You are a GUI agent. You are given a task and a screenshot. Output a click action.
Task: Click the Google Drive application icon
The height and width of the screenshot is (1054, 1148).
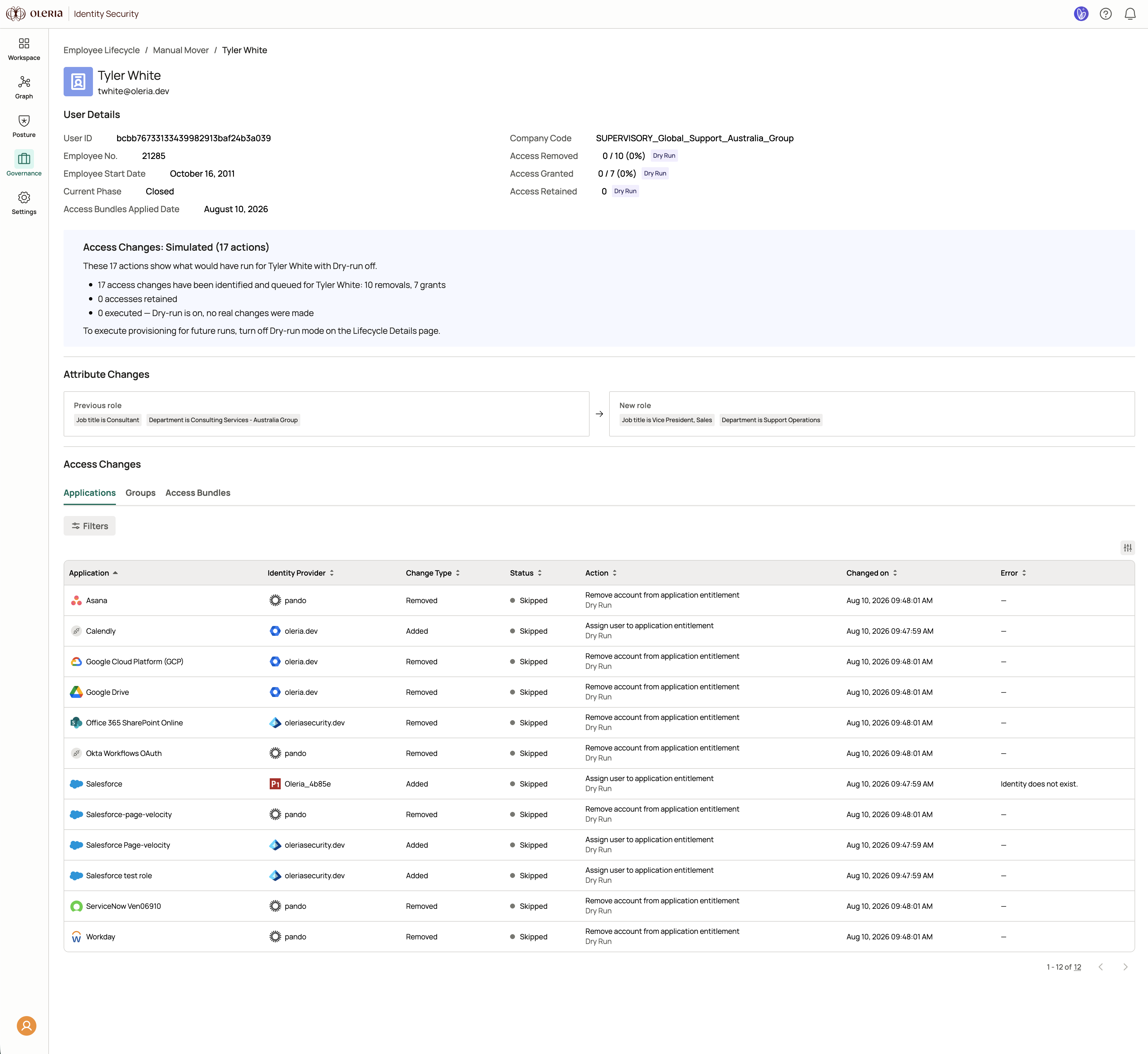pyautogui.click(x=76, y=692)
